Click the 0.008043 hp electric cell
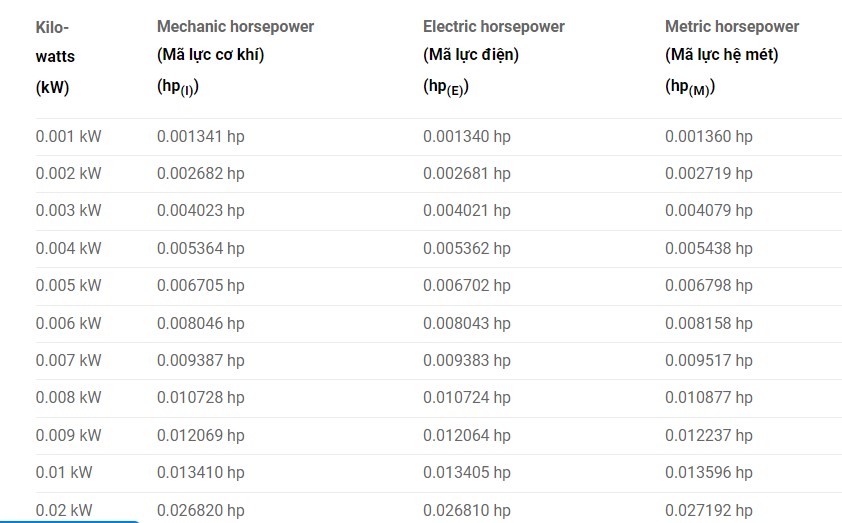Screen dimensions: 842x523 pyautogui.click(x=467, y=323)
